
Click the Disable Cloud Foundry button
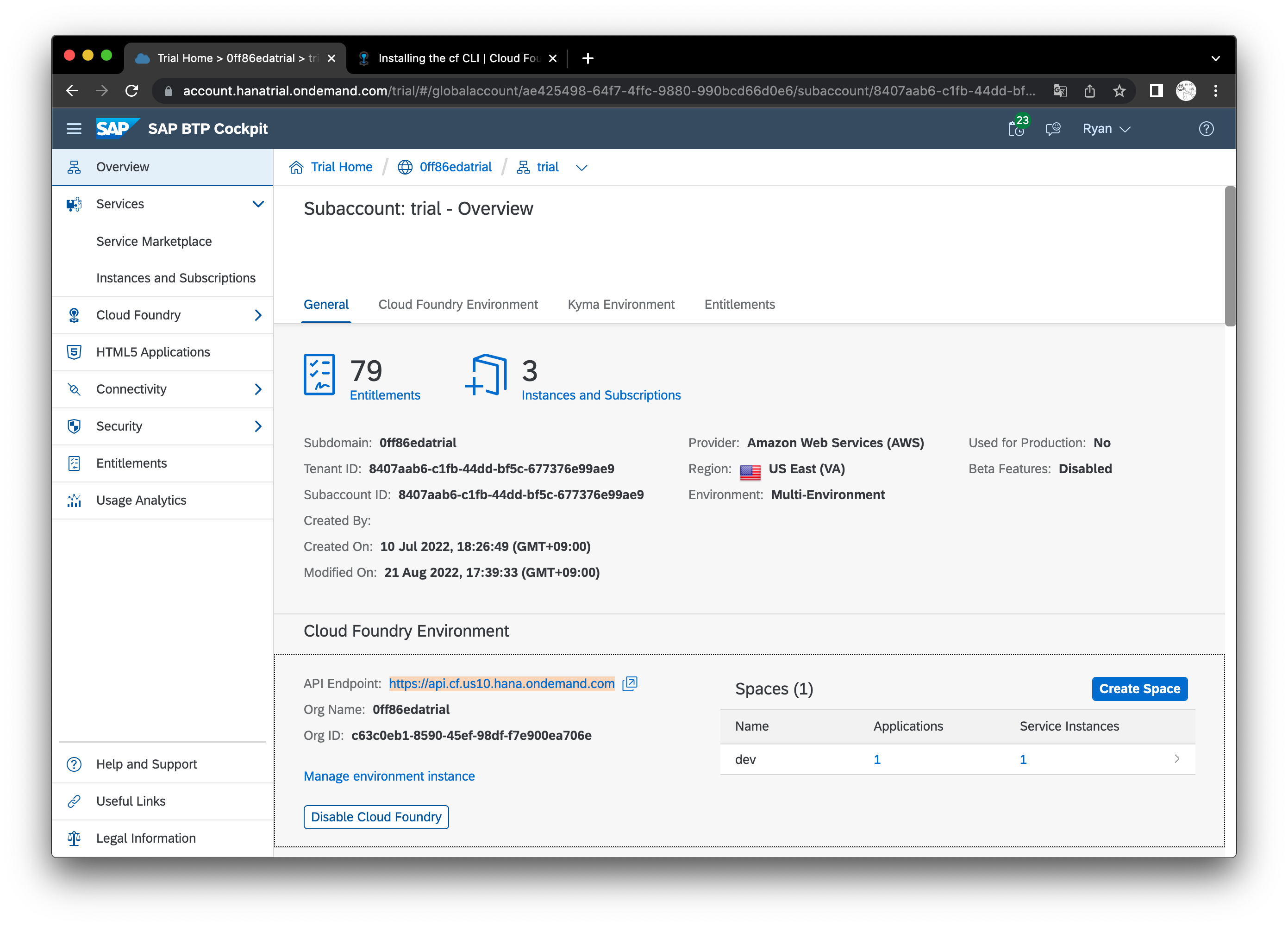pos(376,817)
